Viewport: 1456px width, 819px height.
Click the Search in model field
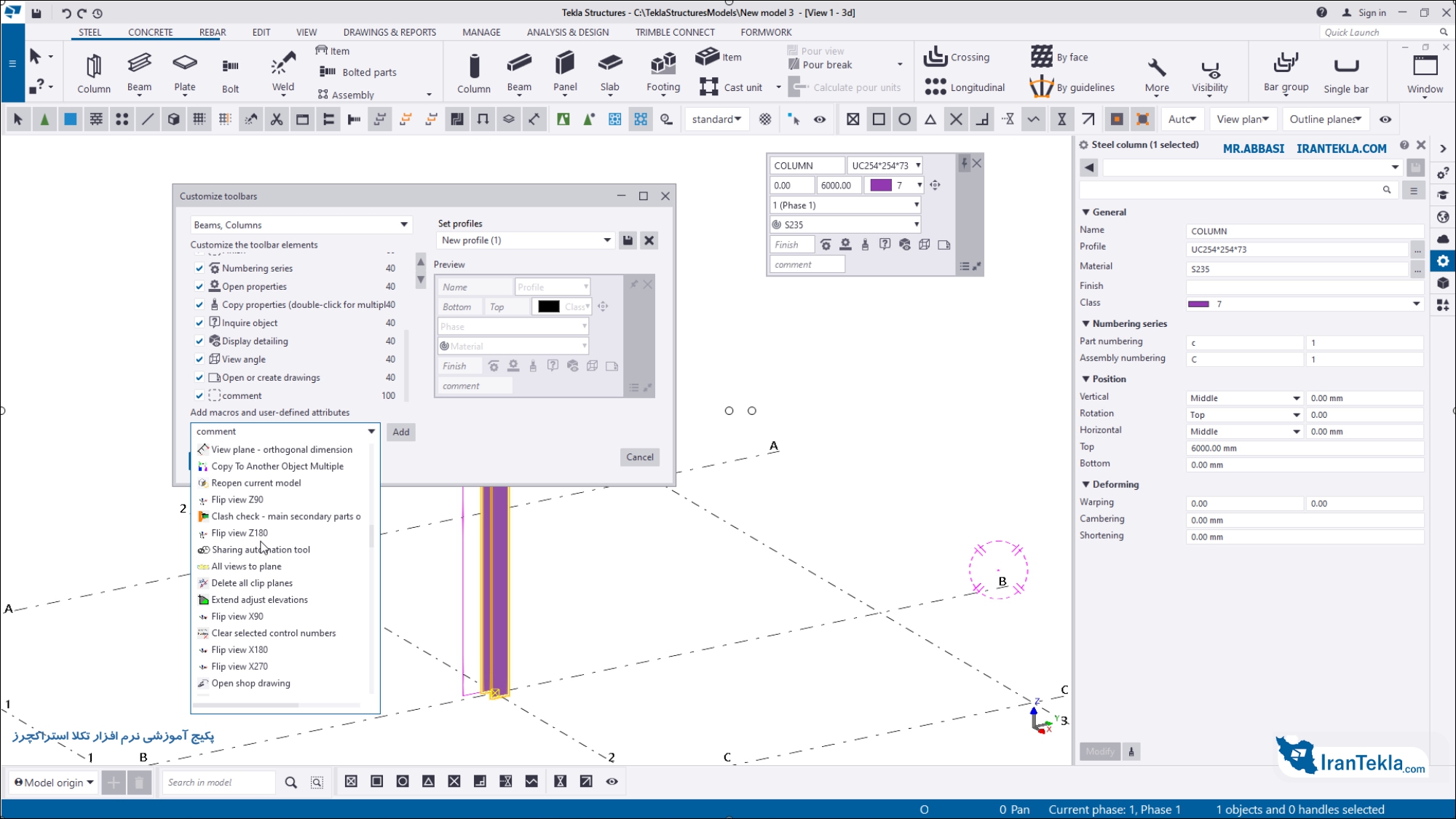[218, 783]
